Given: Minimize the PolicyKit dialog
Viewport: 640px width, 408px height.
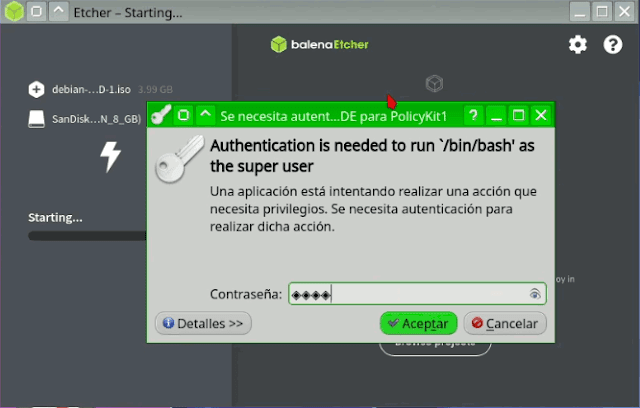Looking at the screenshot, I should click(x=496, y=115).
